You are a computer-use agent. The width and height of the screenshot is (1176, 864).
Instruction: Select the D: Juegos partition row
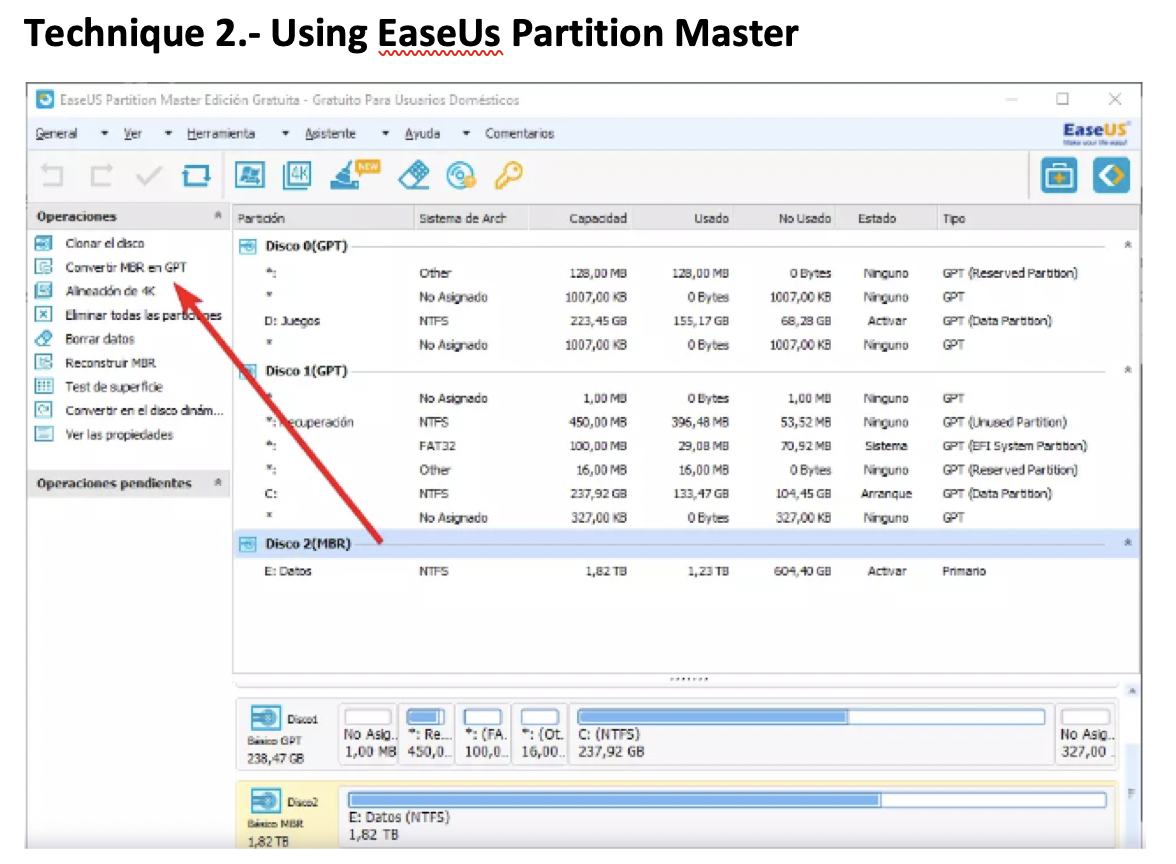click(686, 321)
